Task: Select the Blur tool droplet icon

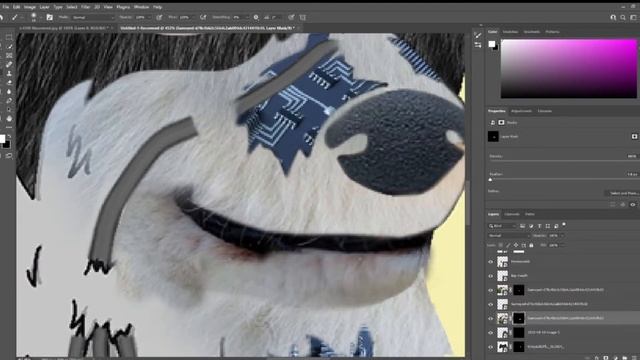Action: click(9, 91)
